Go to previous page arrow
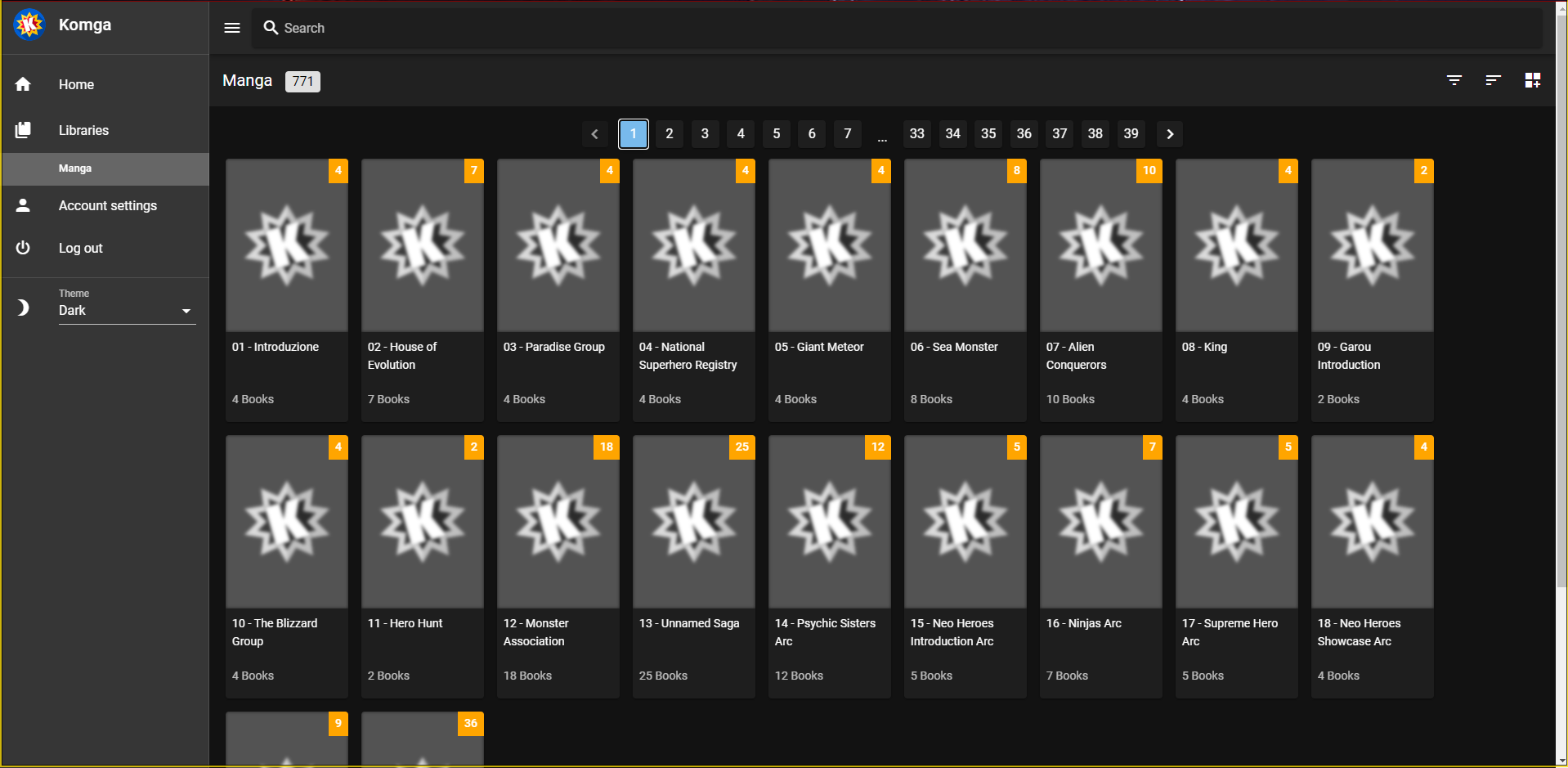Viewport: 1568px width, 768px height. [x=595, y=134]
